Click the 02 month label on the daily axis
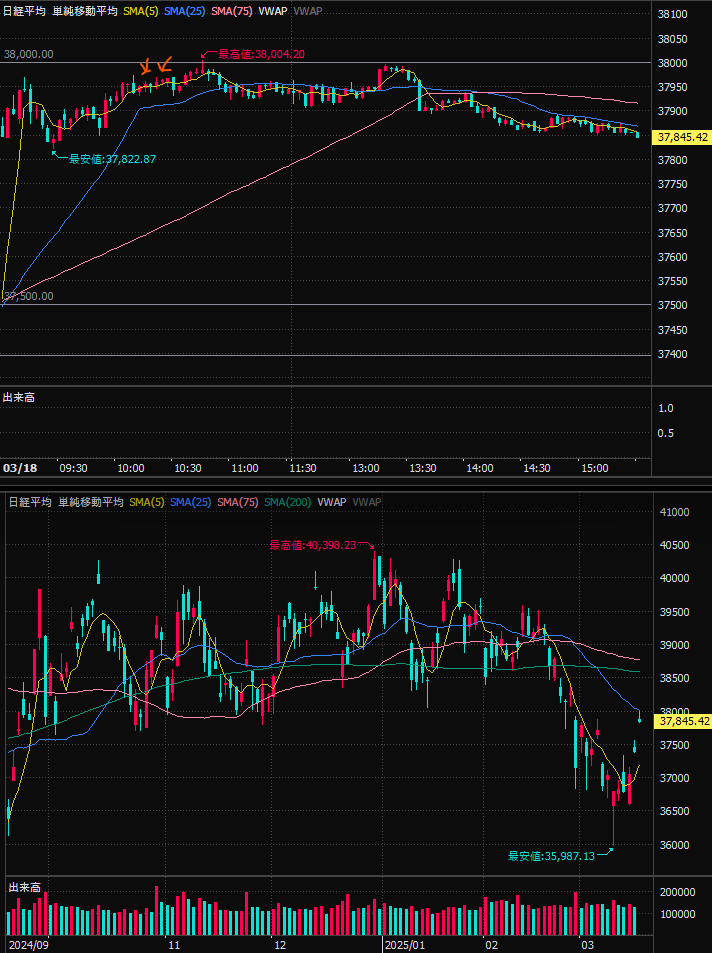Image resolution: width=712 pixels, height=953 pixels. pos(491,945)
